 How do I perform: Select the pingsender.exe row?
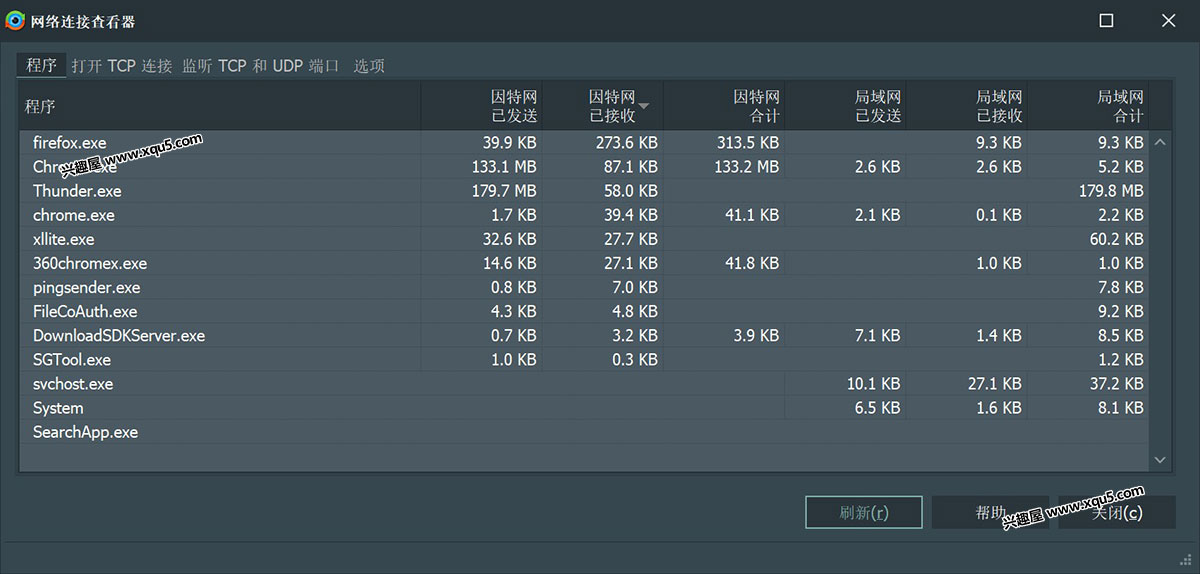[584, 288]
